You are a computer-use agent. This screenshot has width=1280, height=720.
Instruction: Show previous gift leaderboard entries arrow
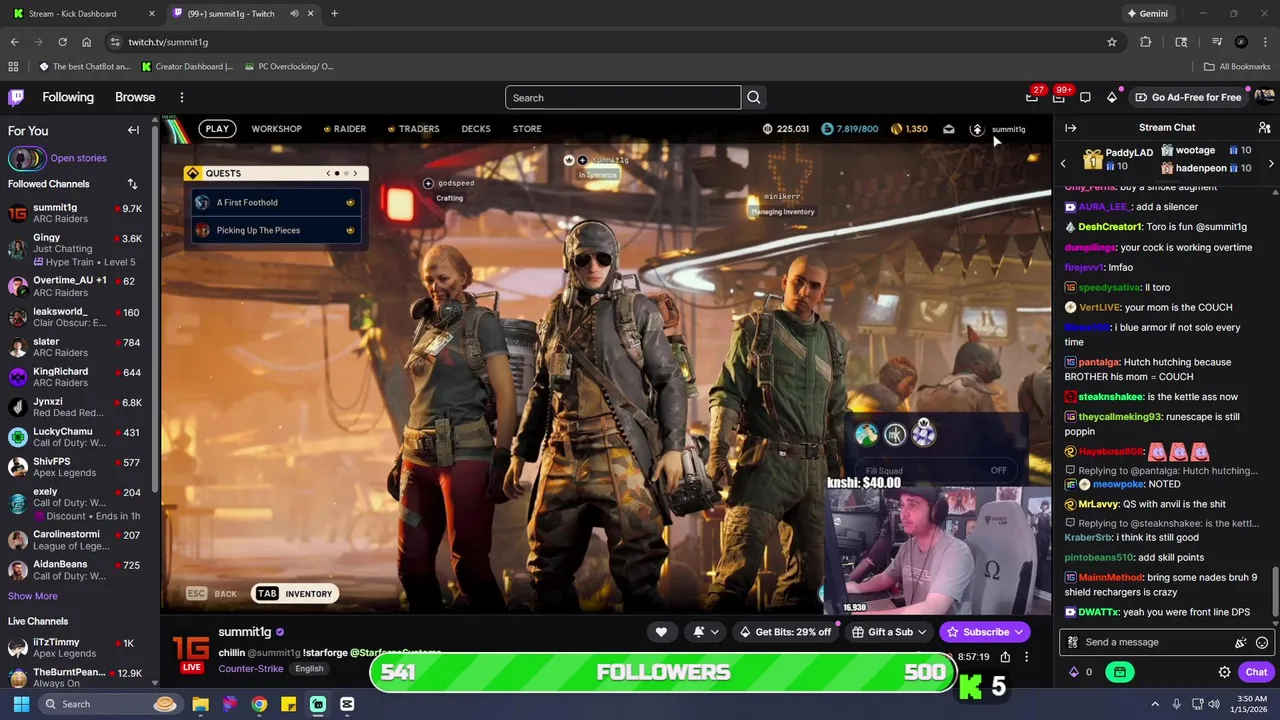(1063, 163)
